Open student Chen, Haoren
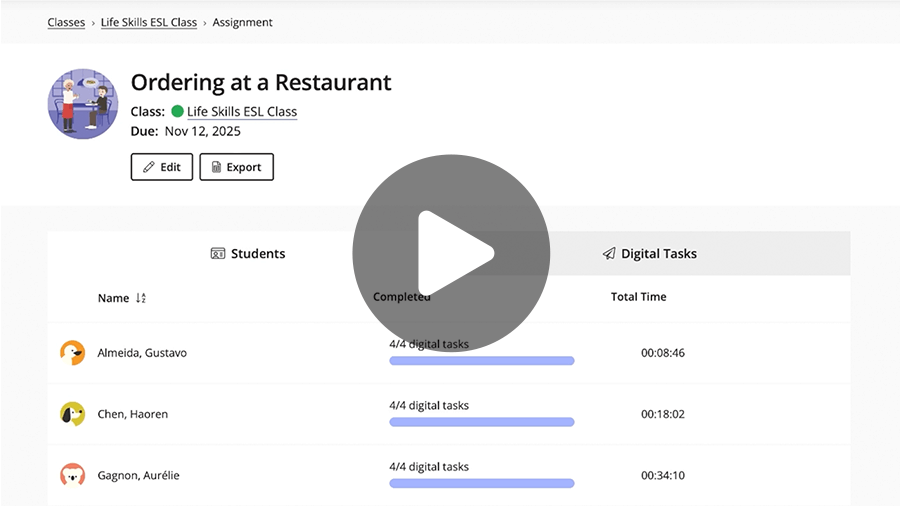The width and height of the screenshot is (900, 506). click(133, 414)
